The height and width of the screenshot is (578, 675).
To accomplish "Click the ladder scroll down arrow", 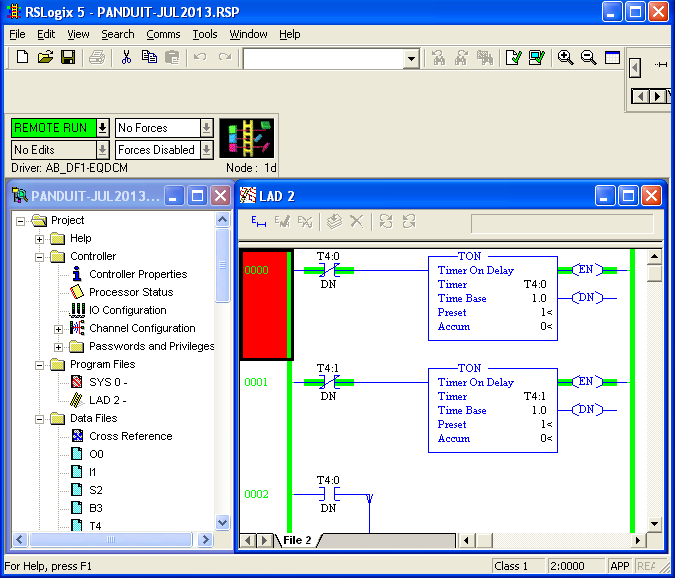I will 654,524.
